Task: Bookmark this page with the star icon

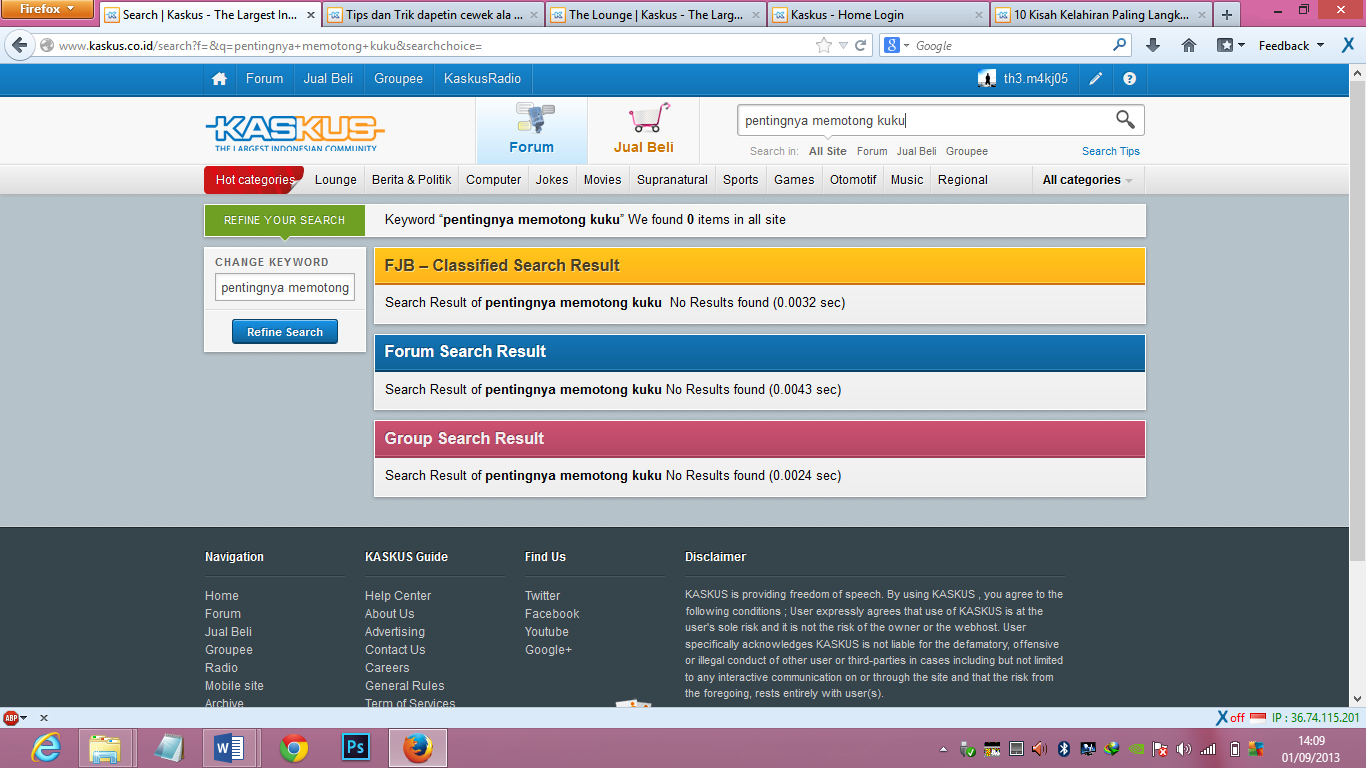Action: tap(823, 45)
